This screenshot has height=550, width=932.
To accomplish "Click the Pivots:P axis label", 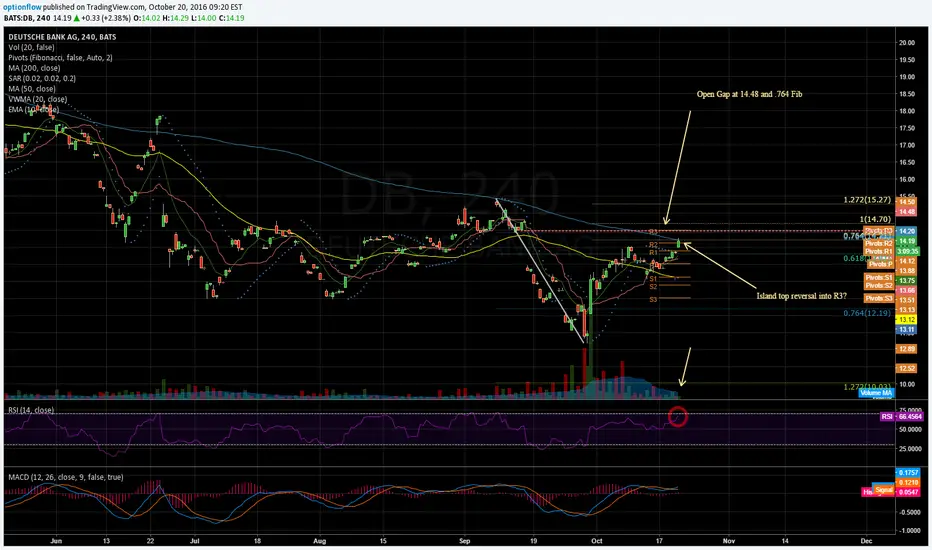I will [x=880, y=263].
